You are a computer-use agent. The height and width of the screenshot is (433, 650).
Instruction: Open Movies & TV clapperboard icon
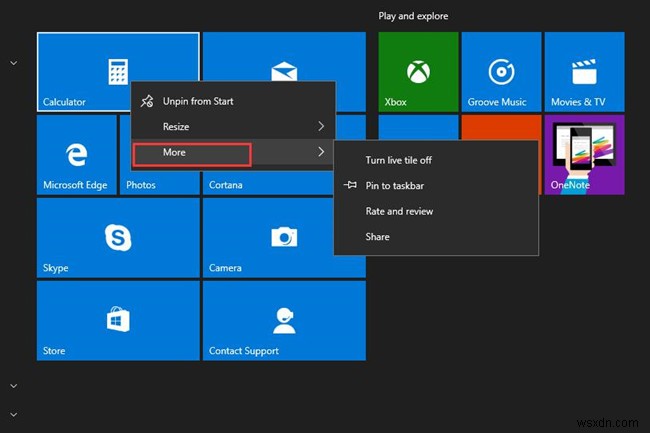click(x=584, y=72)
